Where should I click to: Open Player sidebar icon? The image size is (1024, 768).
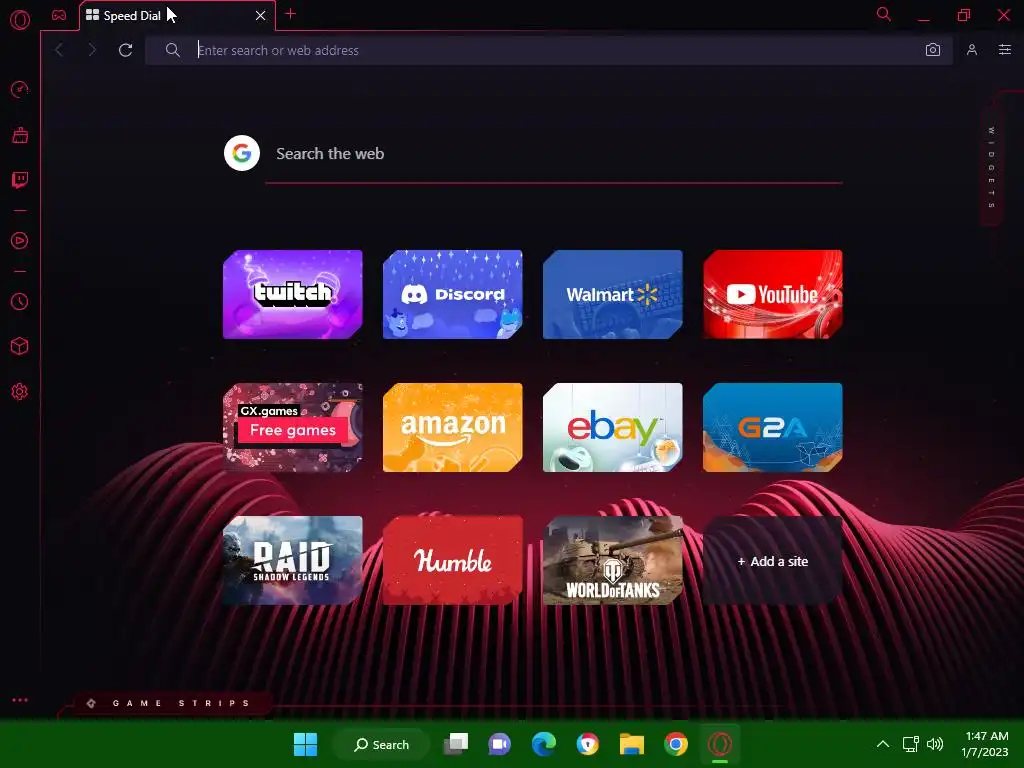pyautogui.click(x=20, y=241)
